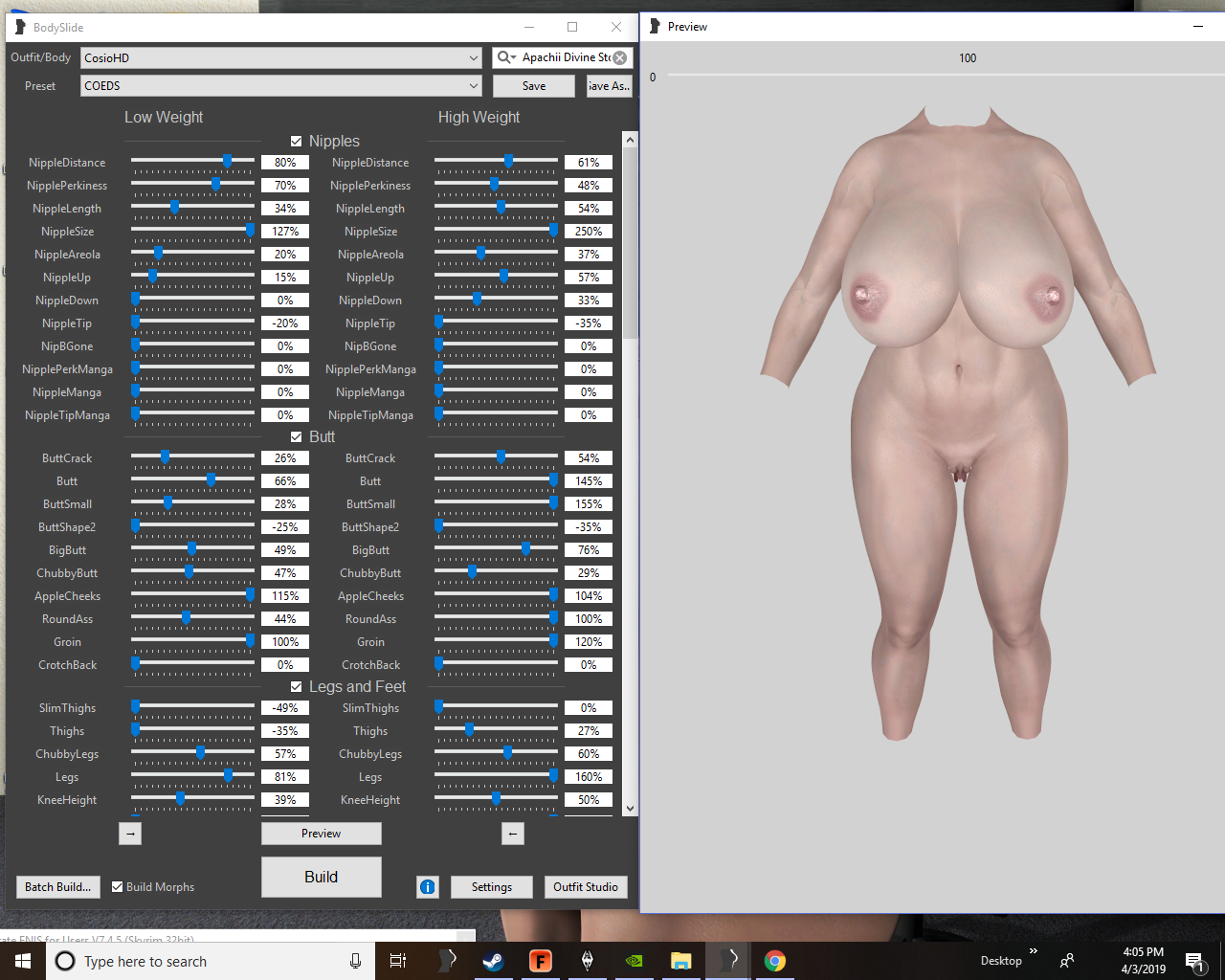Screen dimensions: 1225x980
Task: Copy low weight values to high with right arrow
Action: (131, 834)
